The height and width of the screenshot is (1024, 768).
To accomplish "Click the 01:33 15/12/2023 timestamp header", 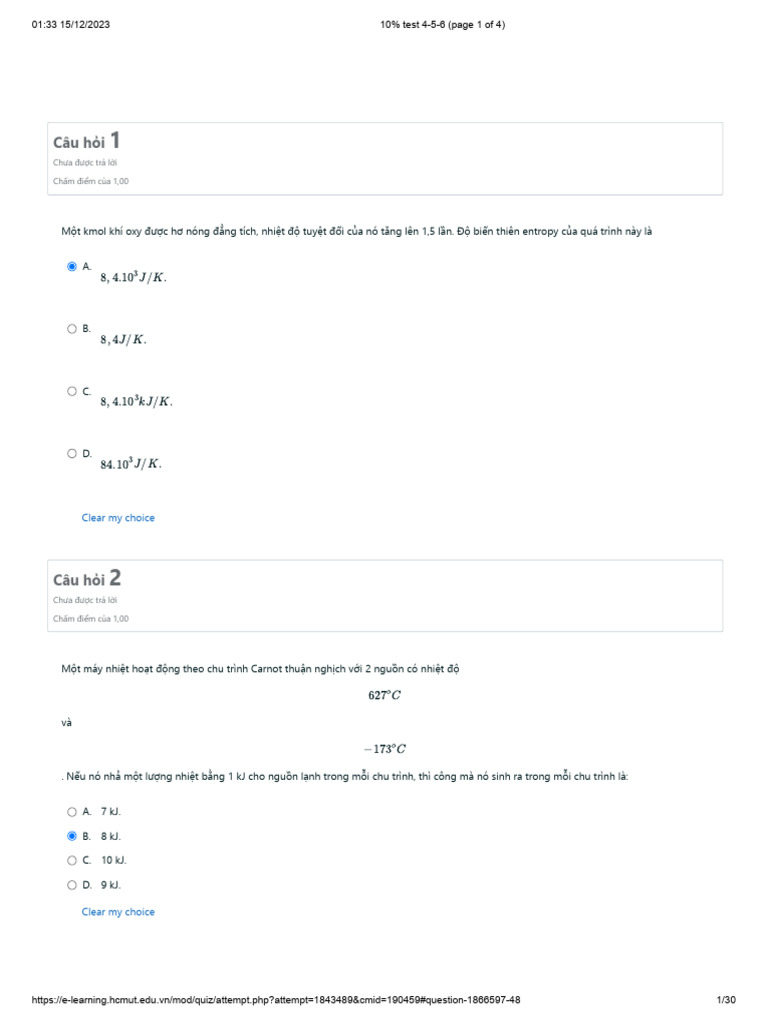I will pos(72,25).
